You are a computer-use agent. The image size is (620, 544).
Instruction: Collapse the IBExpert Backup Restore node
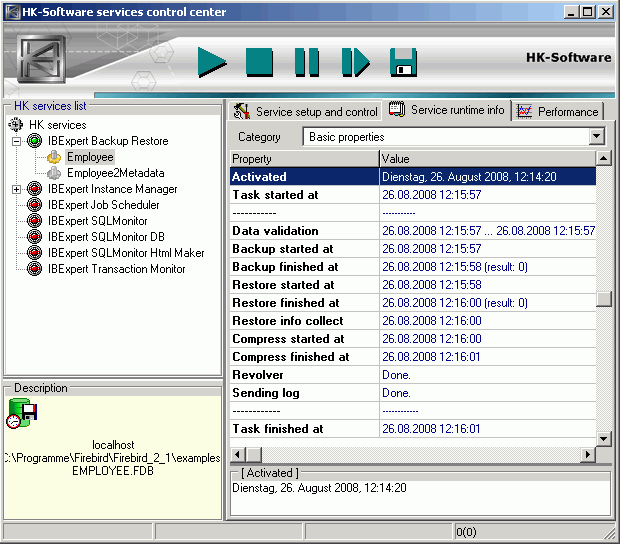(x=16, y=141)
